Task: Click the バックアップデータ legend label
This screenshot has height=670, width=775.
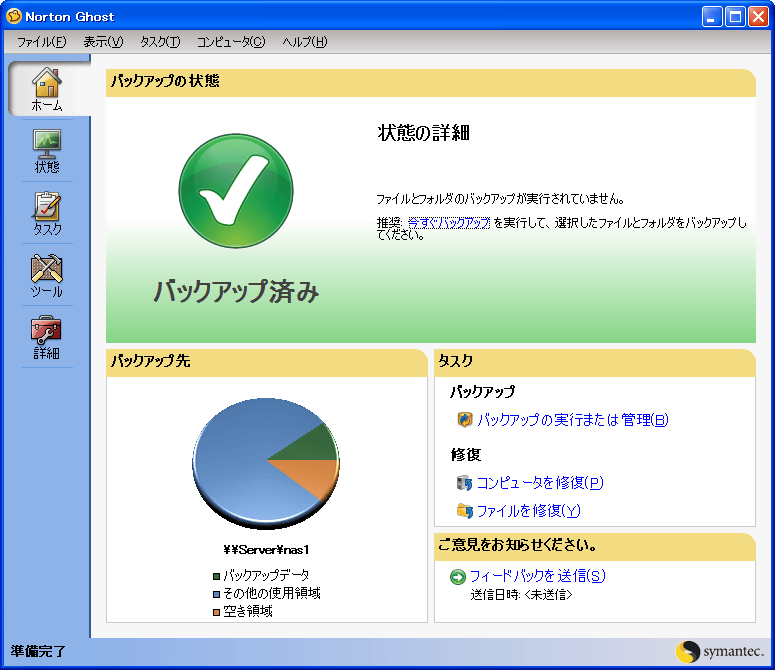Action: click(266, 576)
